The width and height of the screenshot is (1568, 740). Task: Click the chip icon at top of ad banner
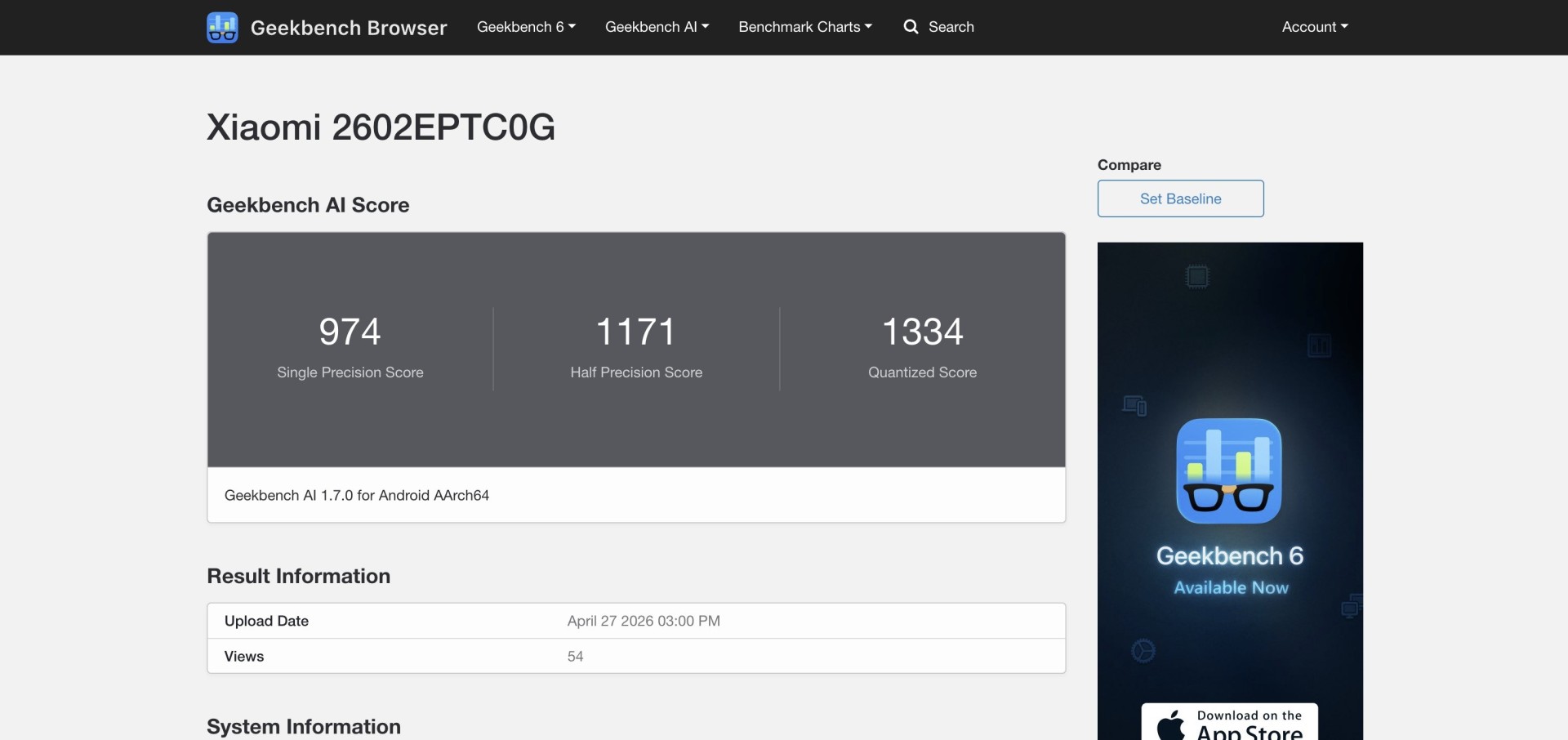coord(1197,277)
